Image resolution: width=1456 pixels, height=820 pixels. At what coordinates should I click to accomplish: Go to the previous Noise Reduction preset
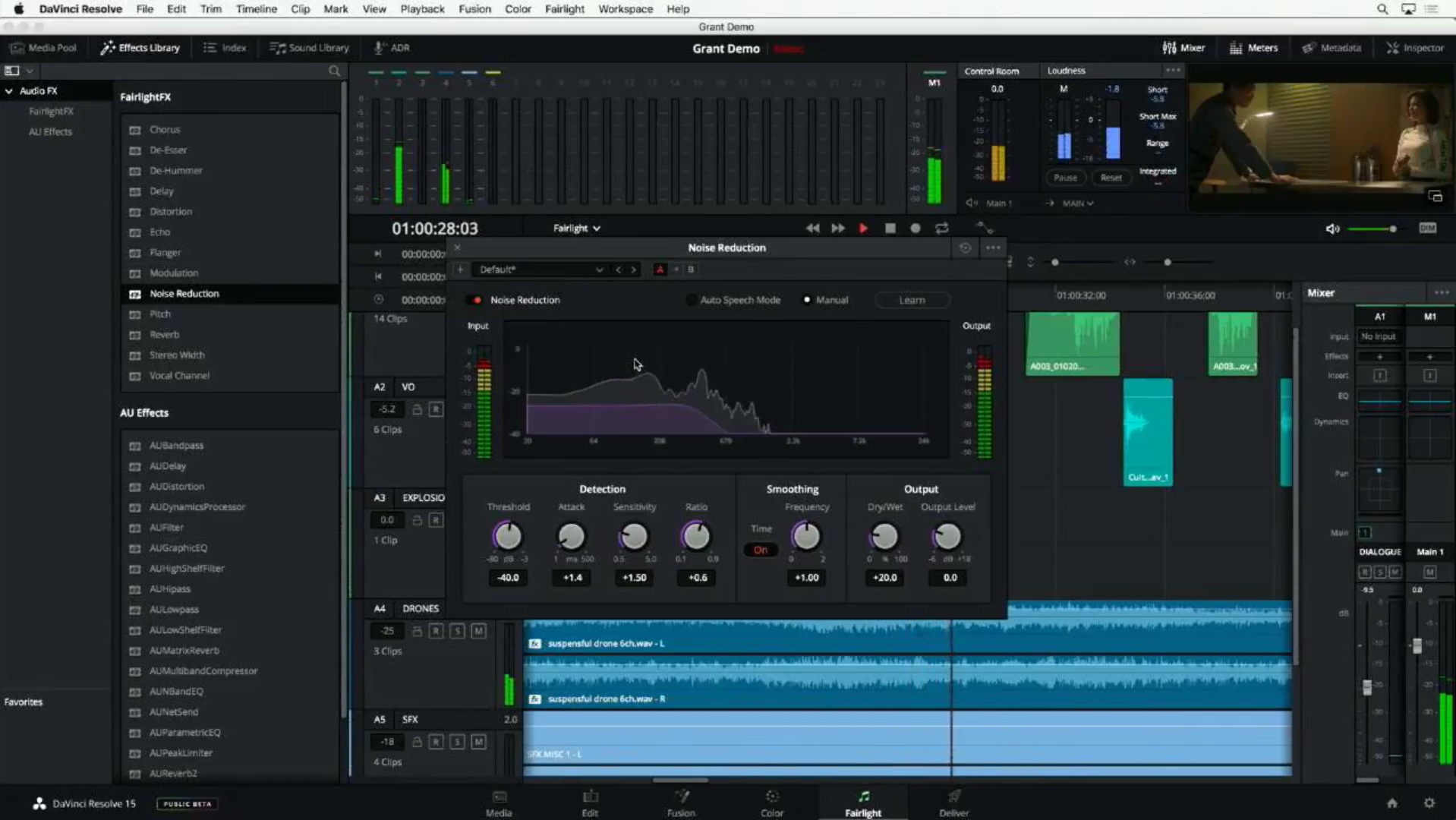tap(618, 270)
